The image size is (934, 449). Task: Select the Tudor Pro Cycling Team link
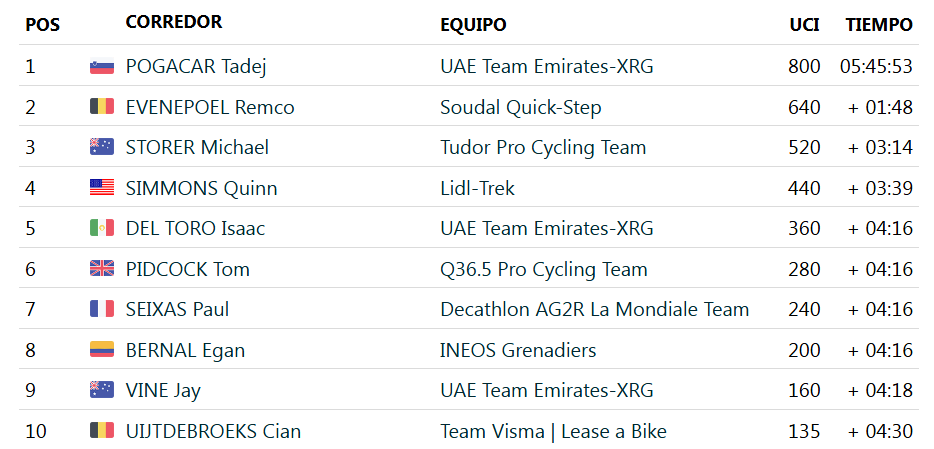pyautogui.click(x=543, y=147)
